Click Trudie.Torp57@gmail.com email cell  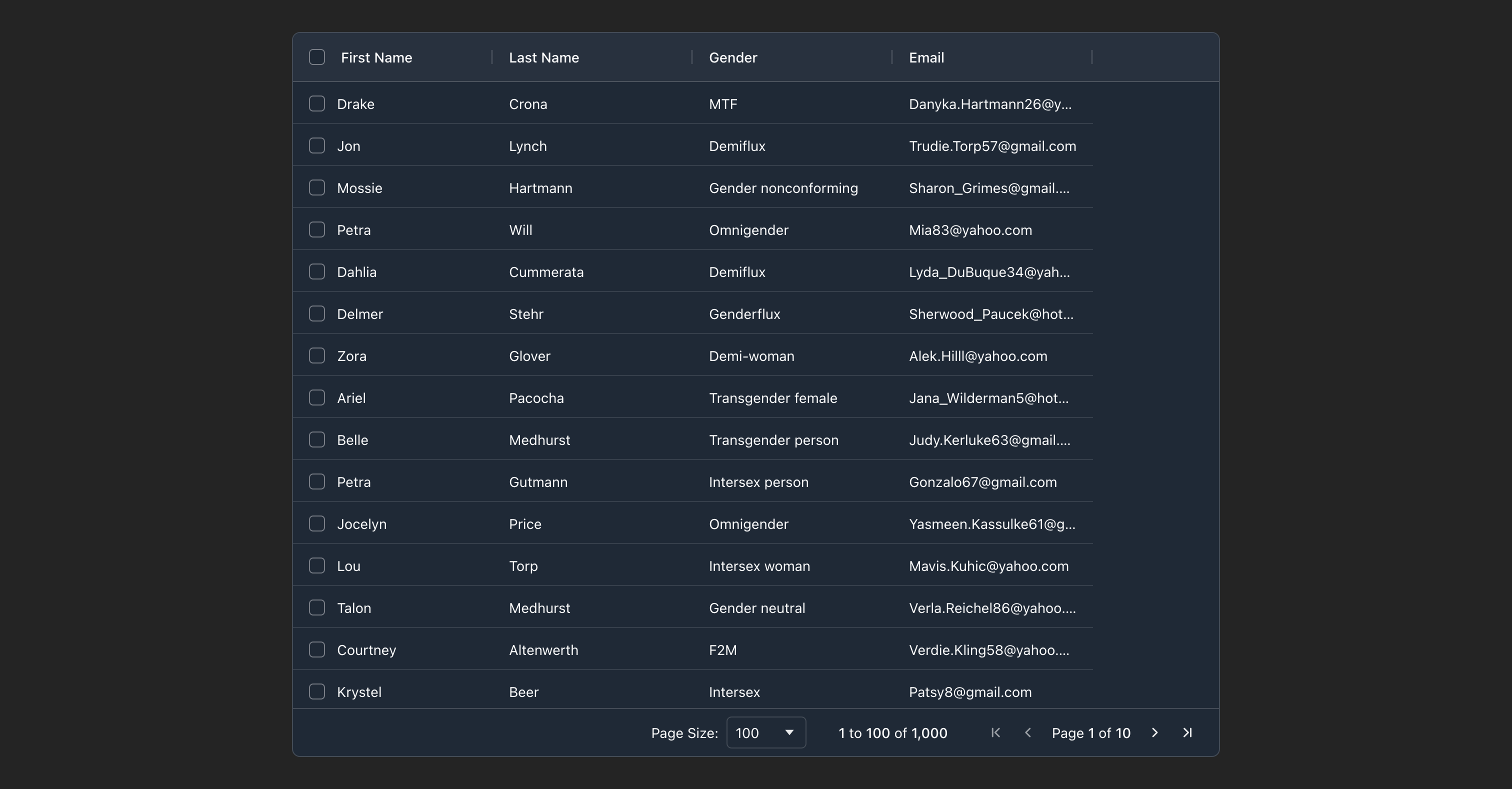[992, 146]
